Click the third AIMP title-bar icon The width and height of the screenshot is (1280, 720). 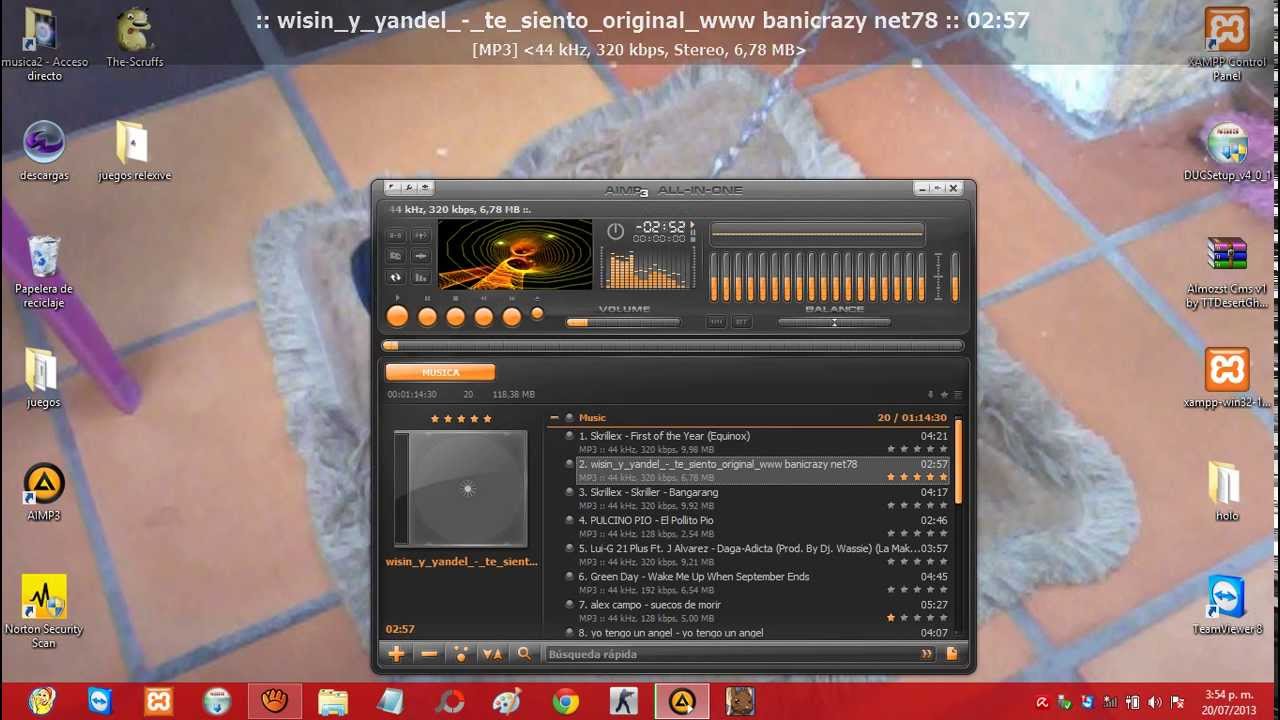click(x=425, y=187)
